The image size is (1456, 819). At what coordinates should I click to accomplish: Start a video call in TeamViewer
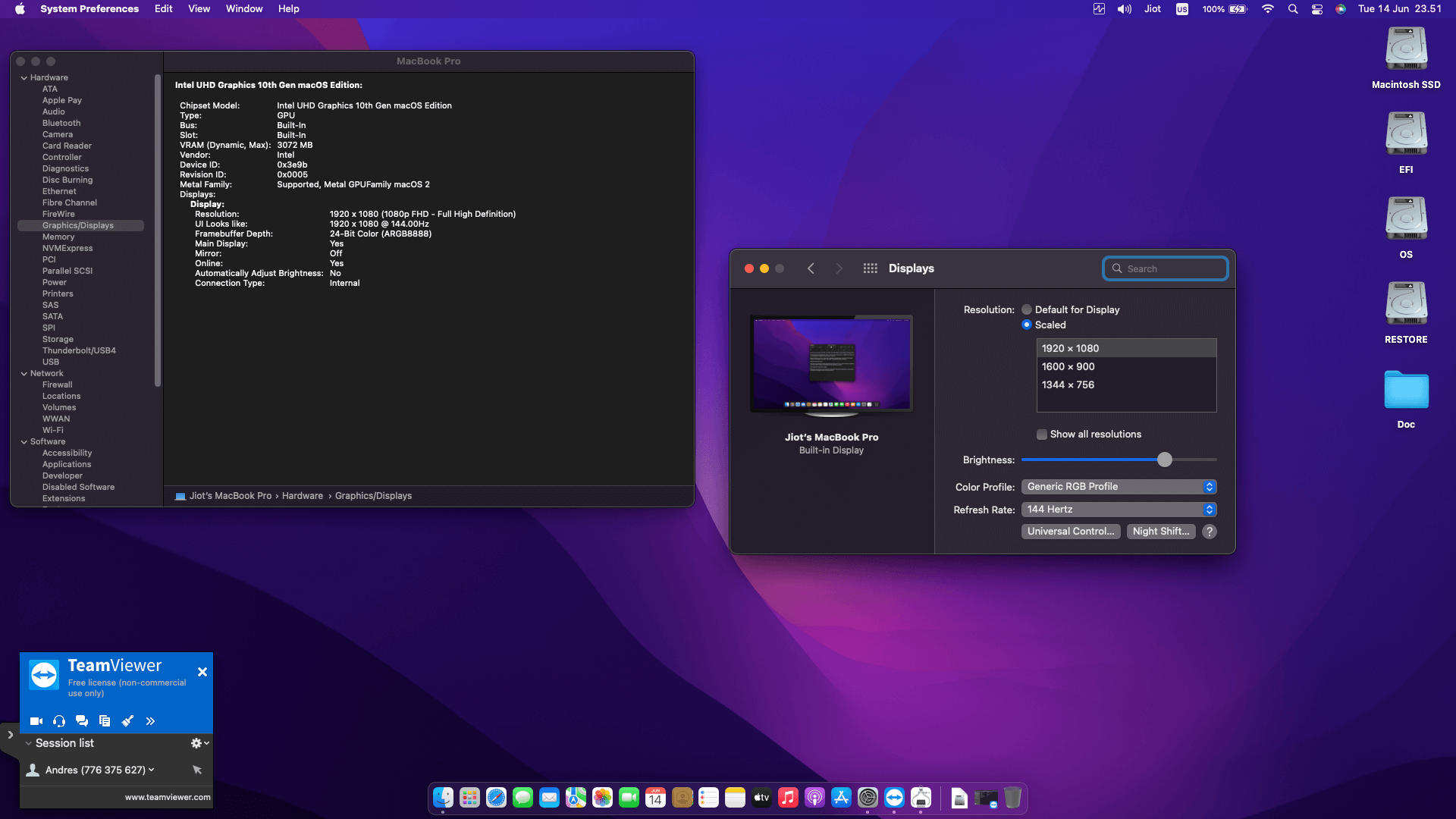(36, 721)
